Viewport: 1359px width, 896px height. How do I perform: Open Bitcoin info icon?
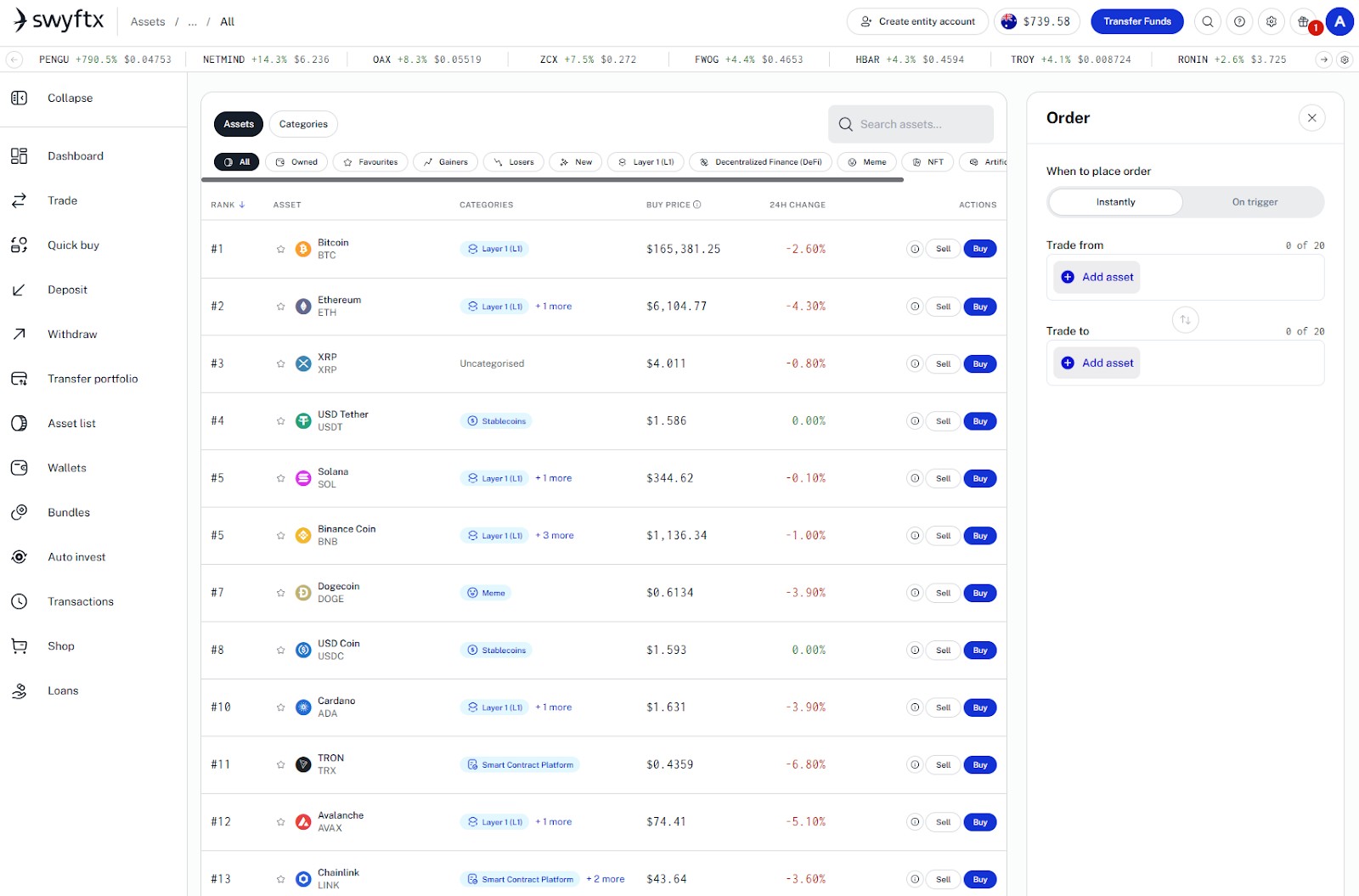(915, 249)
